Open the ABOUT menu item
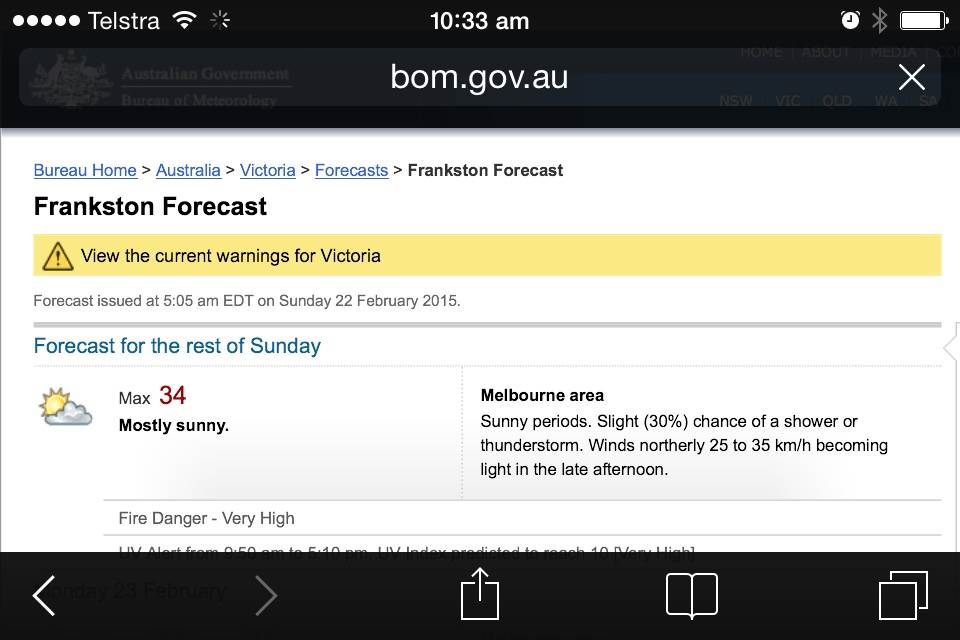This screenshot has width=960, height=640. click(x=826, y=52)
